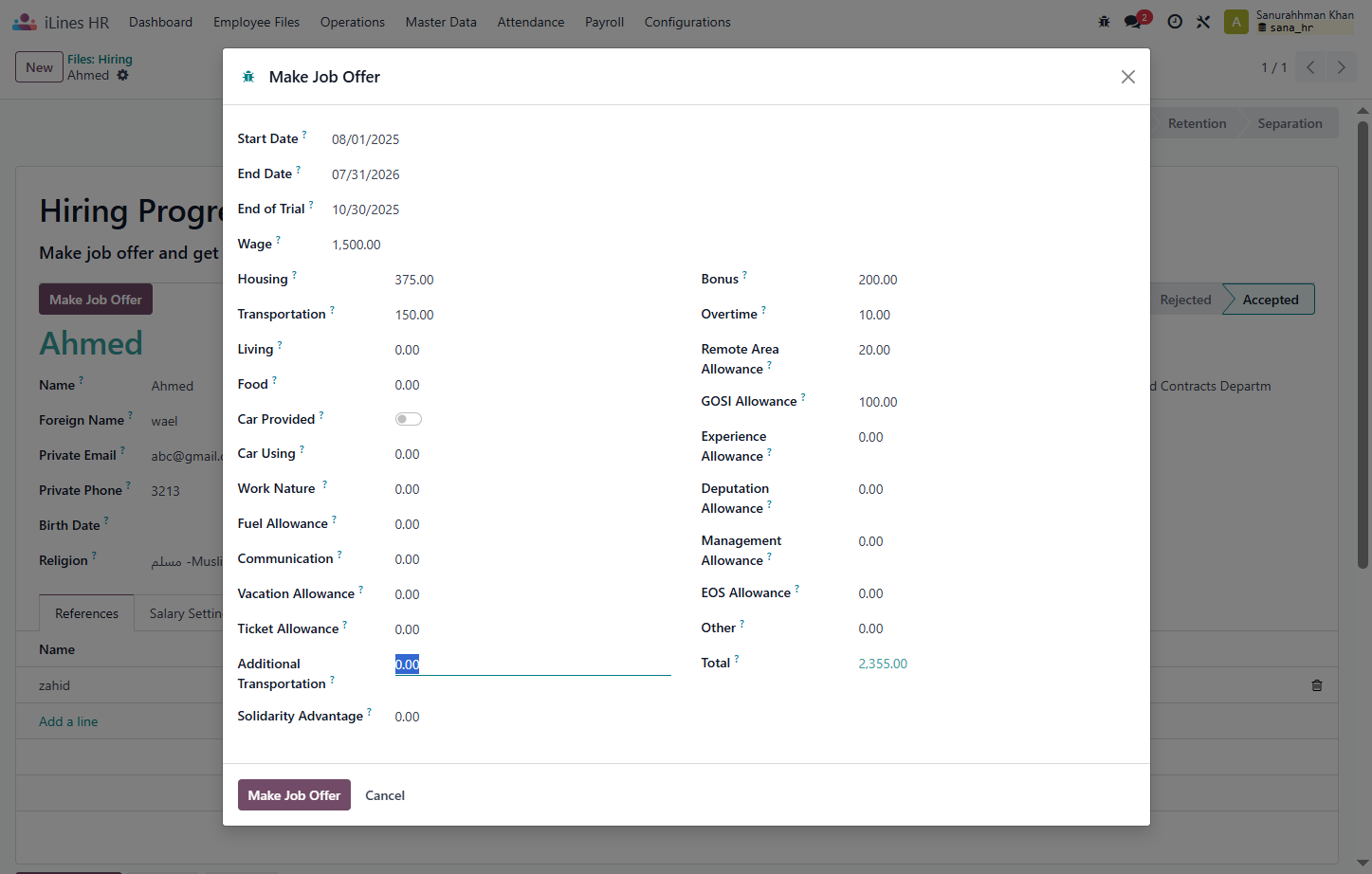Click the Start Date field 08/01/2025
Screen dimensions: 1372x874
point(365,139)
